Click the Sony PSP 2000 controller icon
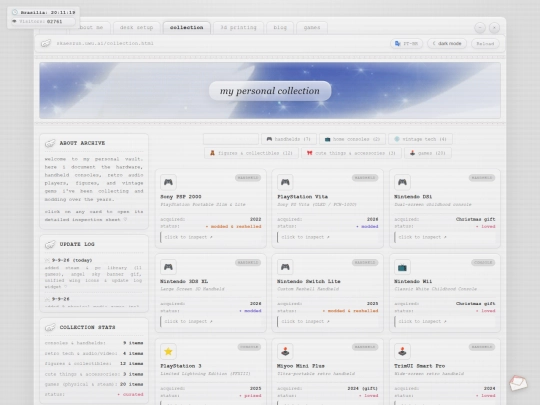Image resolution: width=540 pixels, height=405 pixels. [168, 182]
